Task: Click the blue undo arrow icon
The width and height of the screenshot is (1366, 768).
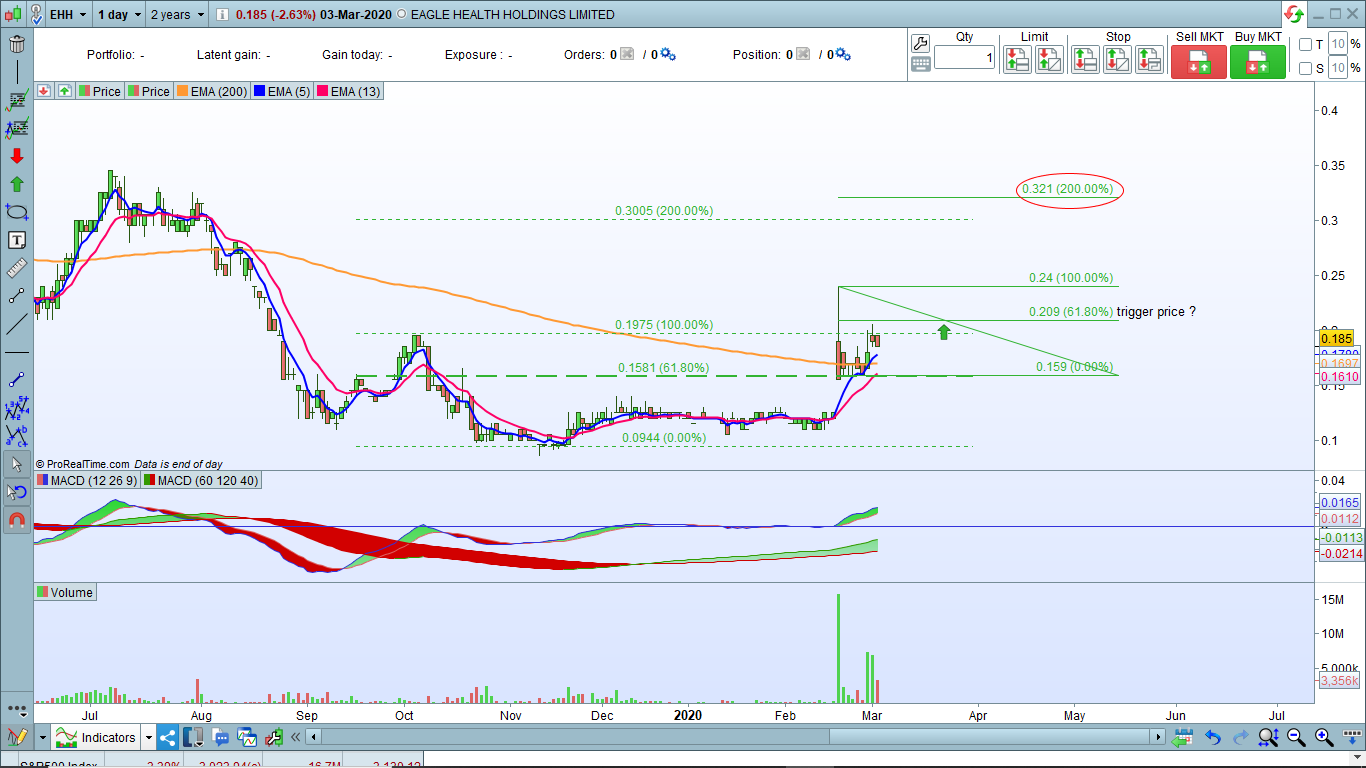Action: (1213, 738)
